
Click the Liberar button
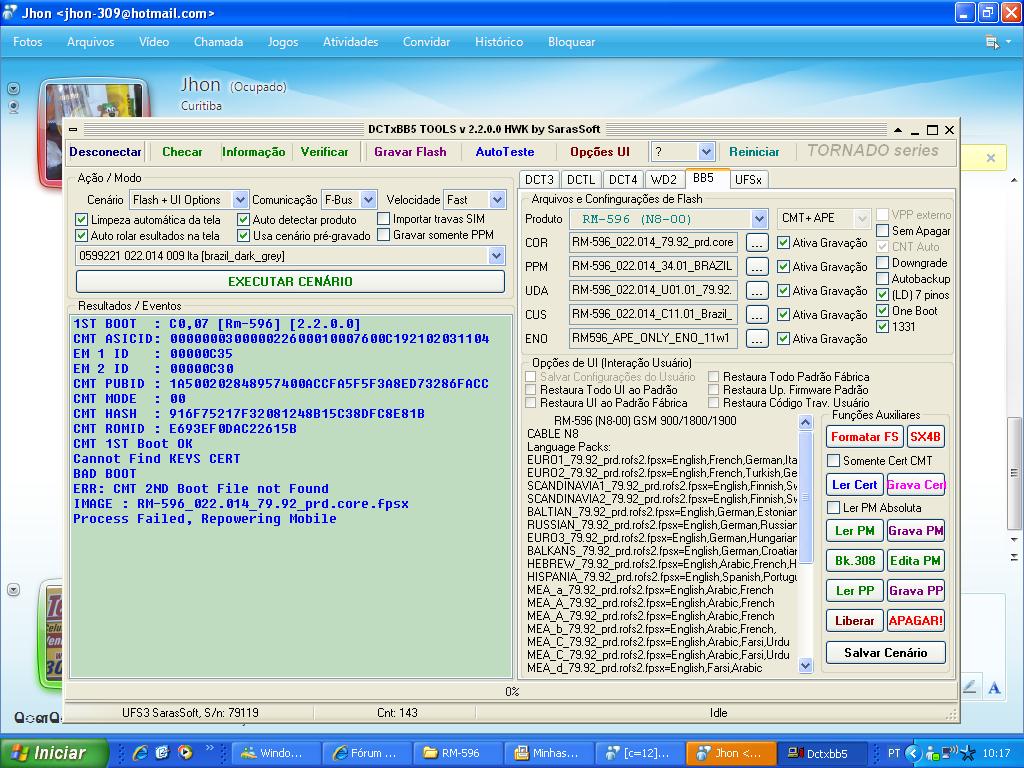(x=855, y=620)
